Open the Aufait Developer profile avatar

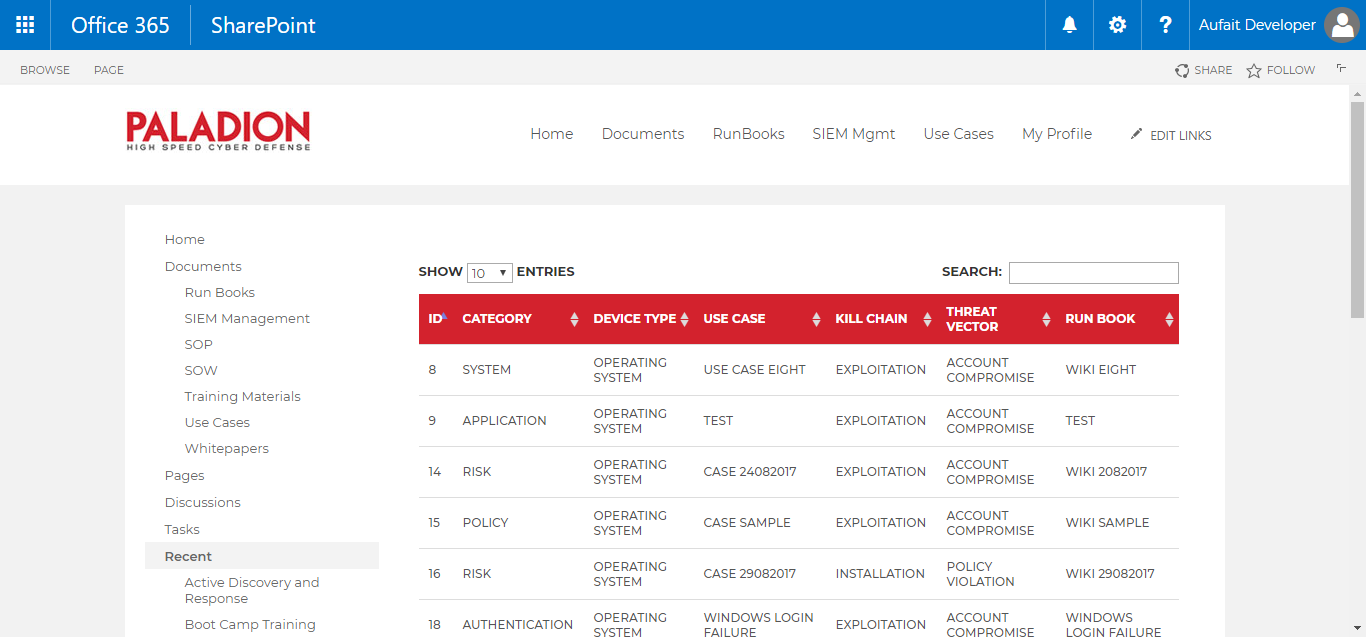click(x=1341, y=24)
